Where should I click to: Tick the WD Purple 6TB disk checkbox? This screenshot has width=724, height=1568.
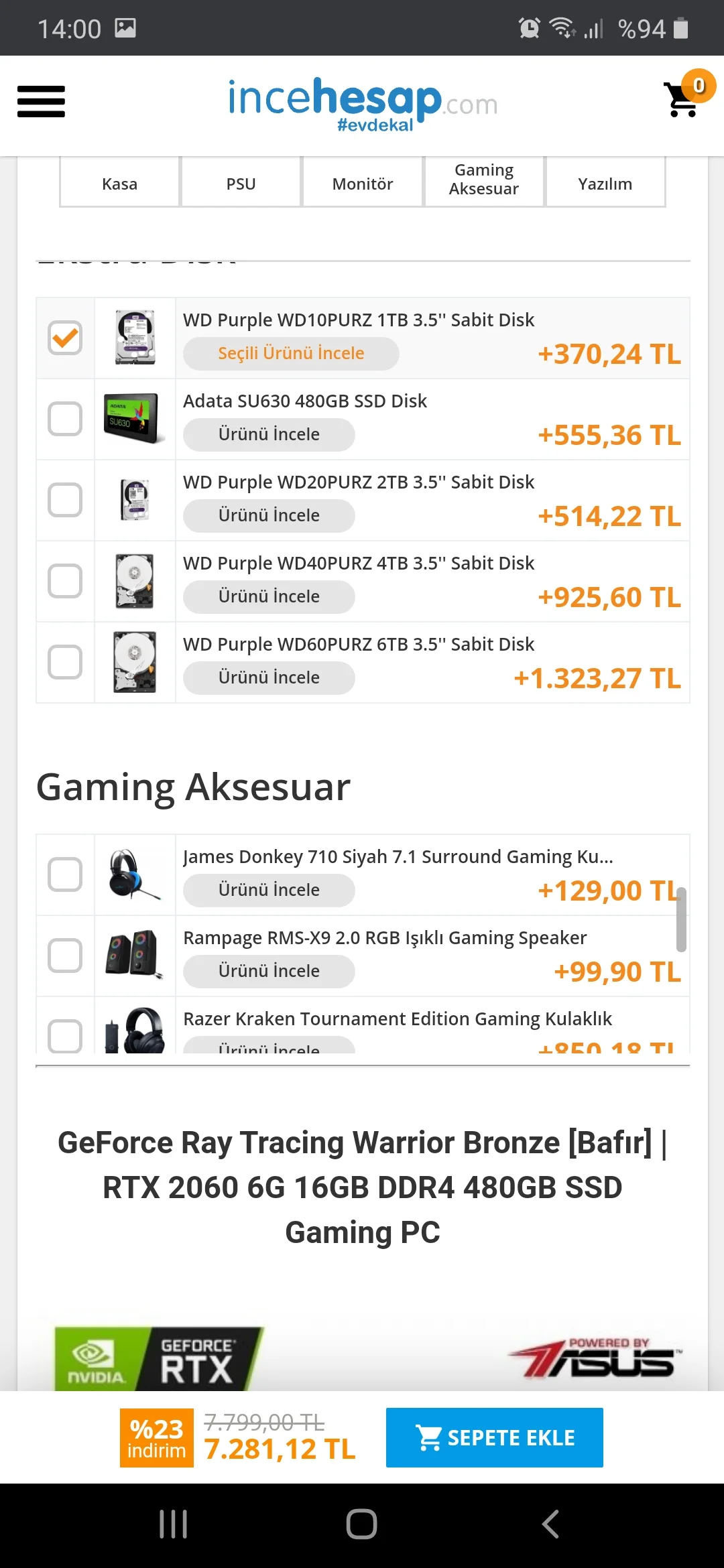[x=65, y=662]
